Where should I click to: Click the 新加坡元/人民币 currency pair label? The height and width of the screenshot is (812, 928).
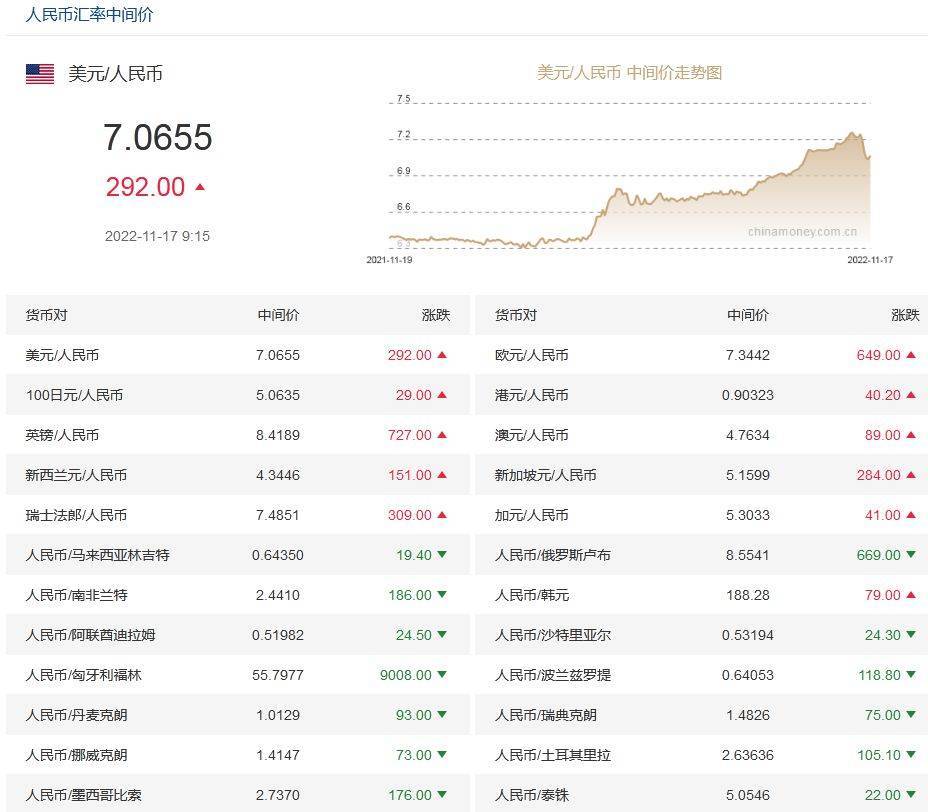[545, 475]
